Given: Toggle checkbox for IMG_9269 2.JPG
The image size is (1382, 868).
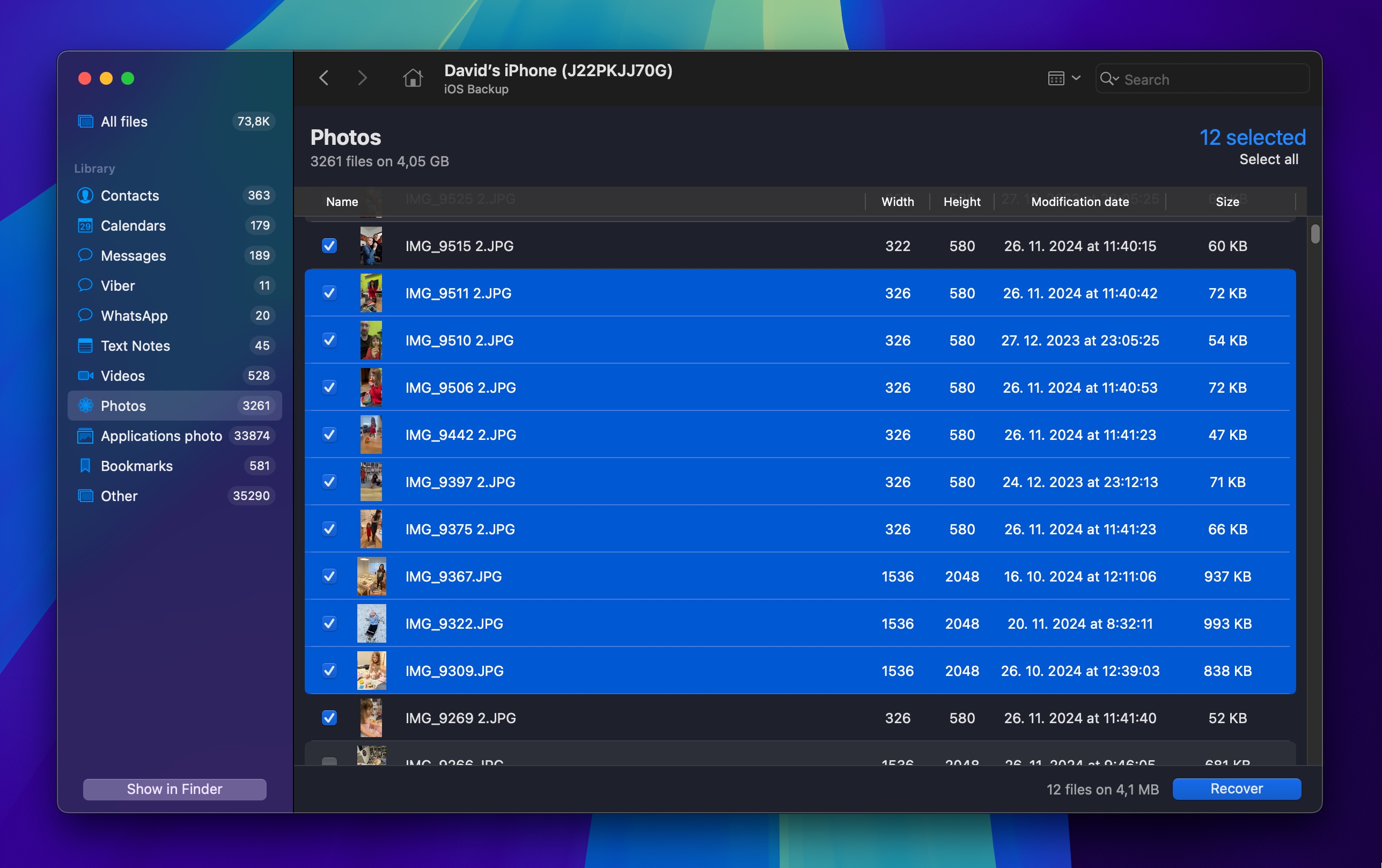Looking at the screenshot, I should pos(330,718).
